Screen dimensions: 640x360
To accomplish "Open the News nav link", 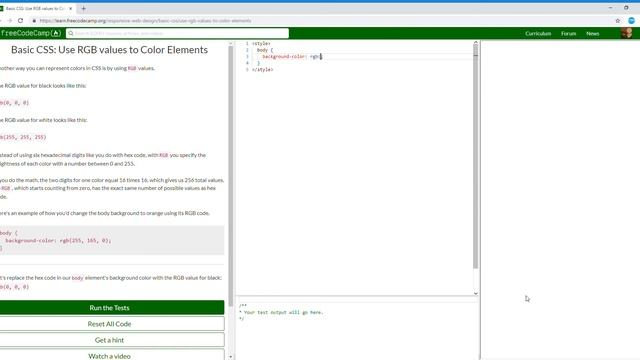I will pyautogui.click(x=593, y=33).
